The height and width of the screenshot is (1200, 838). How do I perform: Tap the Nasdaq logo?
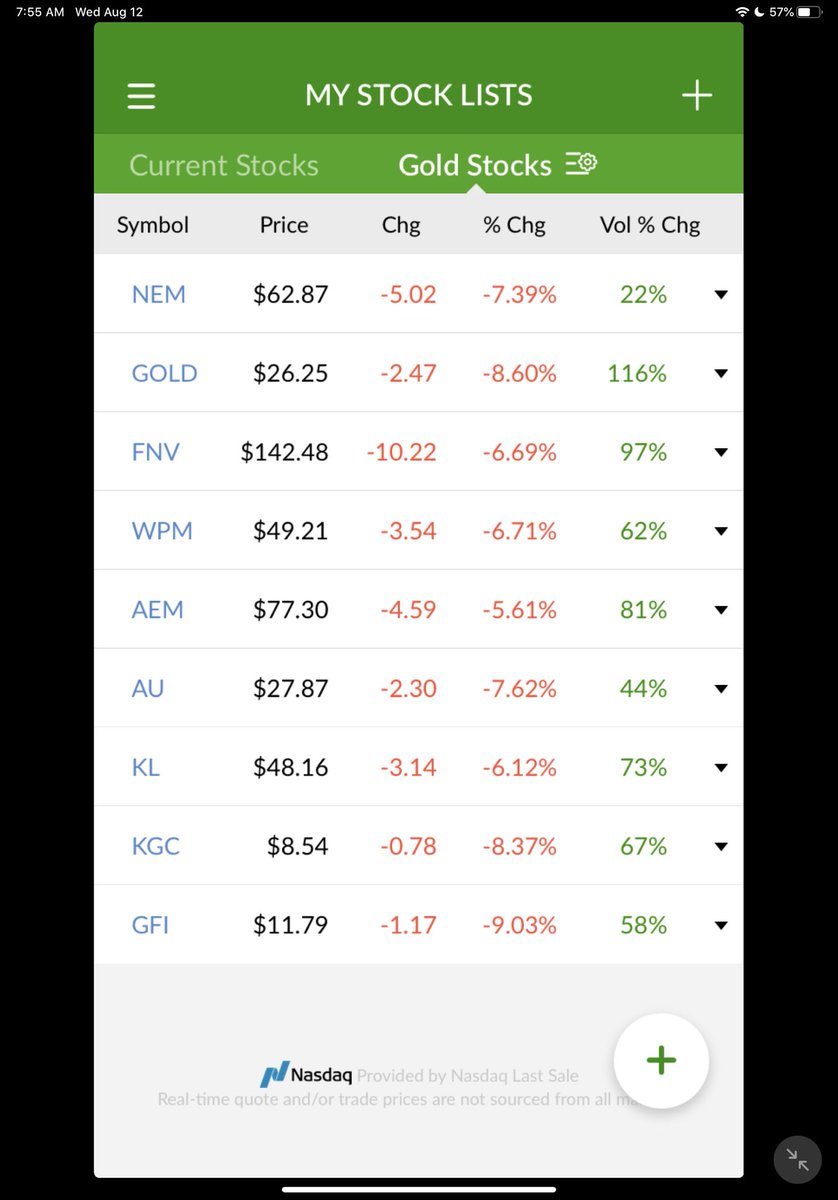306,1075
